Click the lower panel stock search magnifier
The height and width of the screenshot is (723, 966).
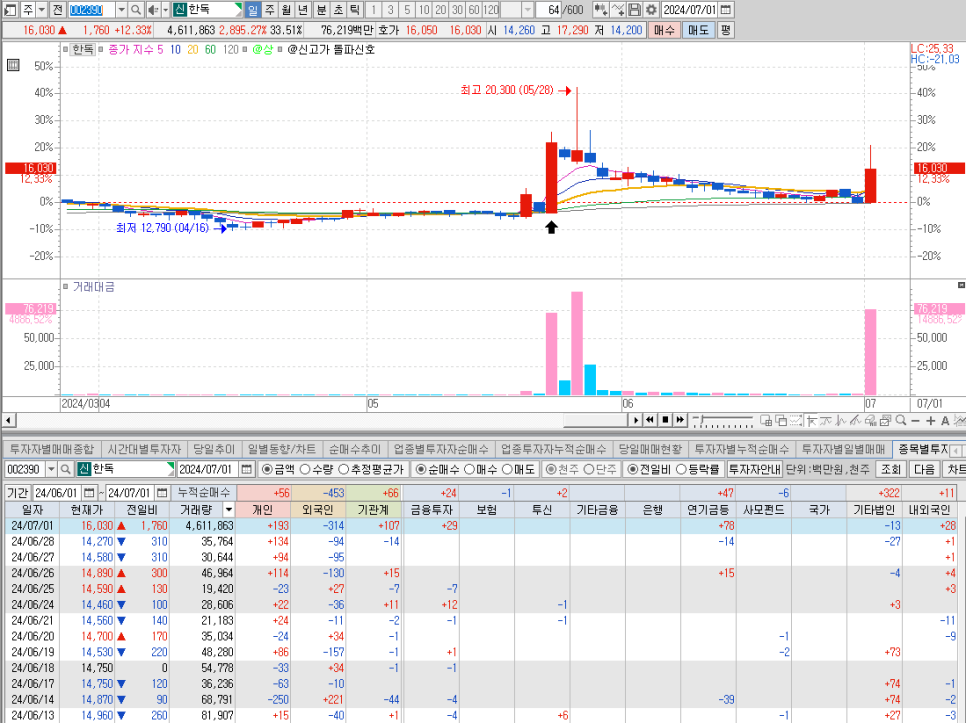point(65,469)
